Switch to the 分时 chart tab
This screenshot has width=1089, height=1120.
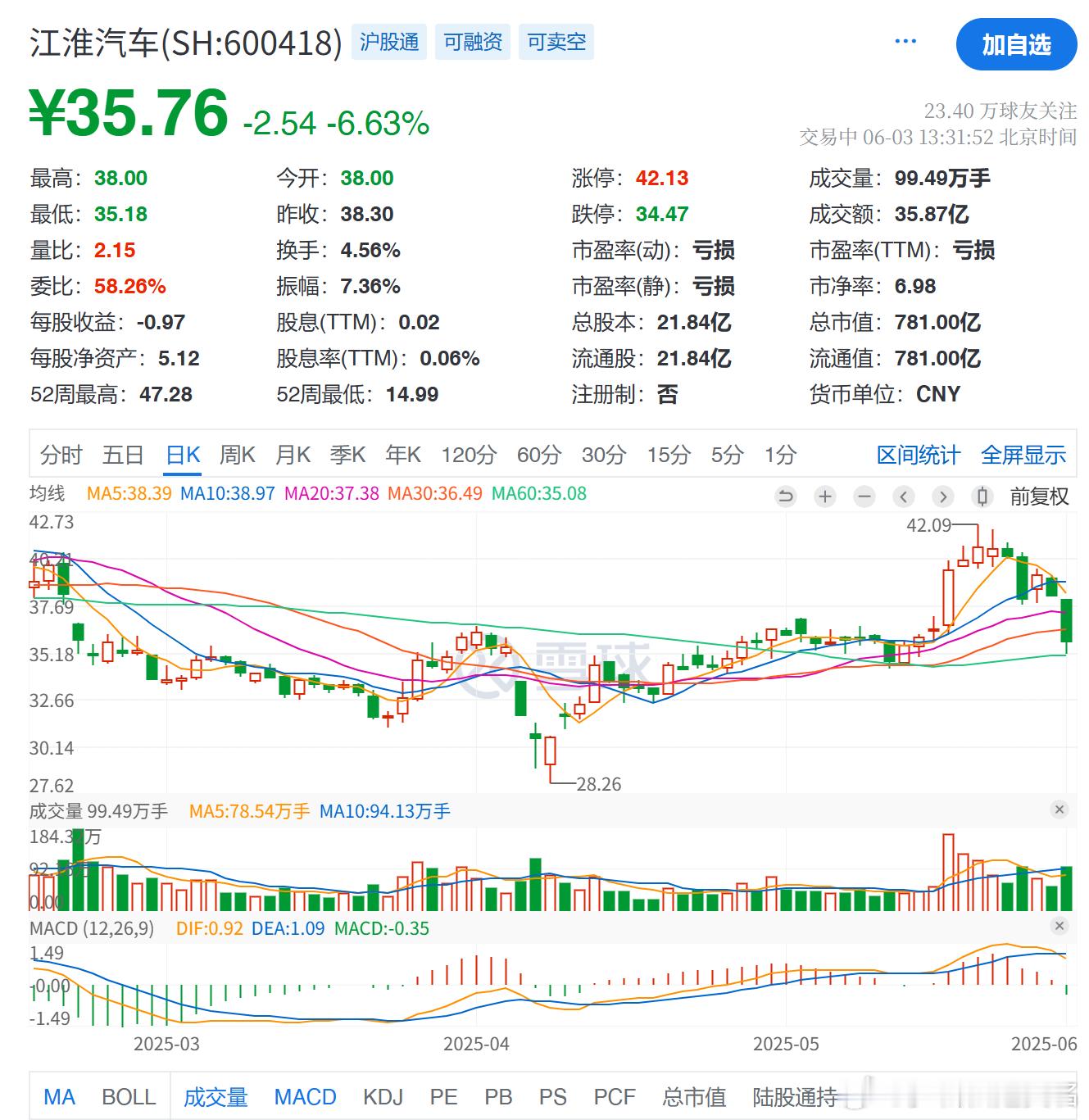[x=61, y=455]
